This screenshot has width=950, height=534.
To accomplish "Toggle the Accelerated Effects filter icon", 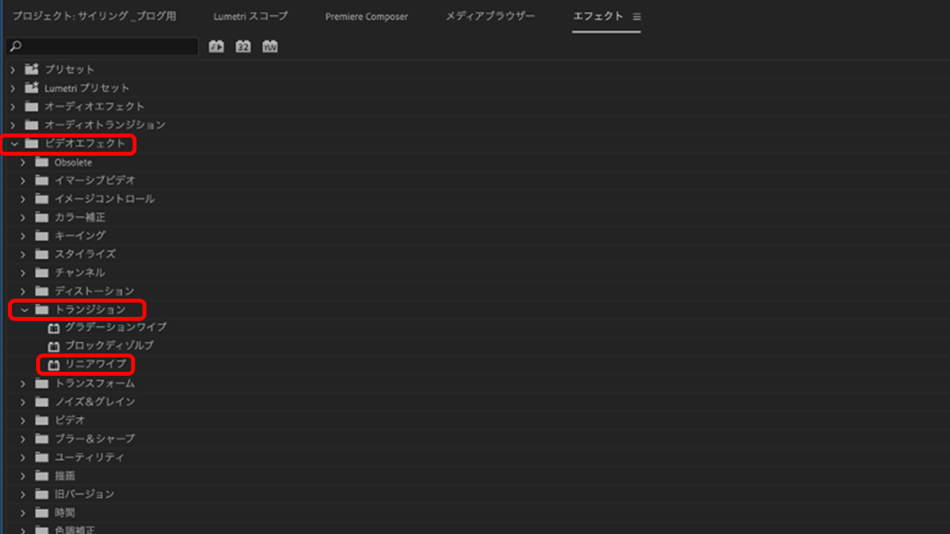I will coord(216,47).
